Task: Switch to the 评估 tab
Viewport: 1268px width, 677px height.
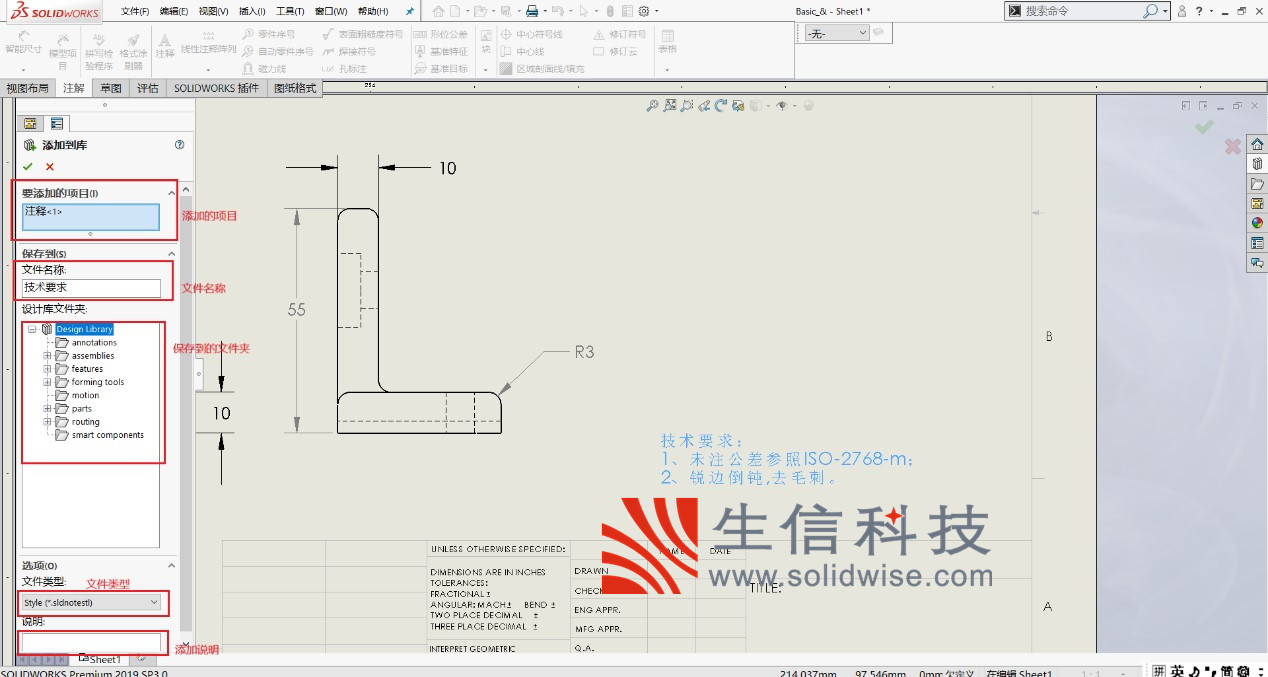Action: click(x=148, y=88)
